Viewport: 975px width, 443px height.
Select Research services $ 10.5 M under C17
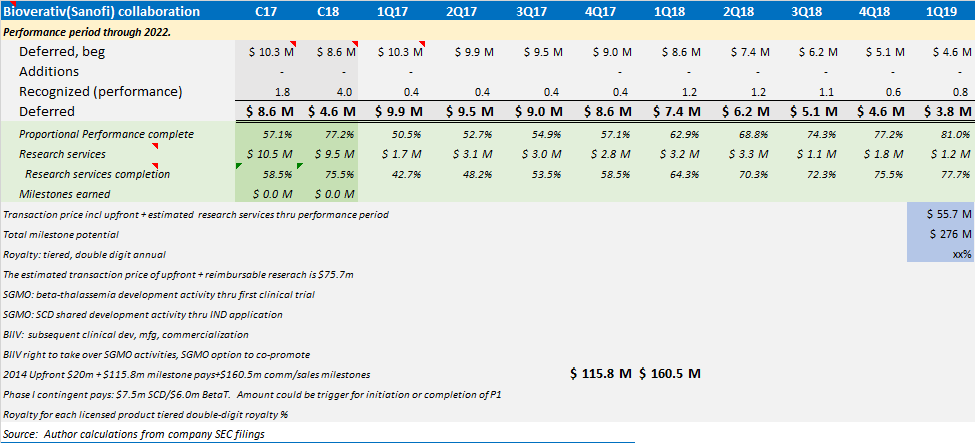point(271,154)
